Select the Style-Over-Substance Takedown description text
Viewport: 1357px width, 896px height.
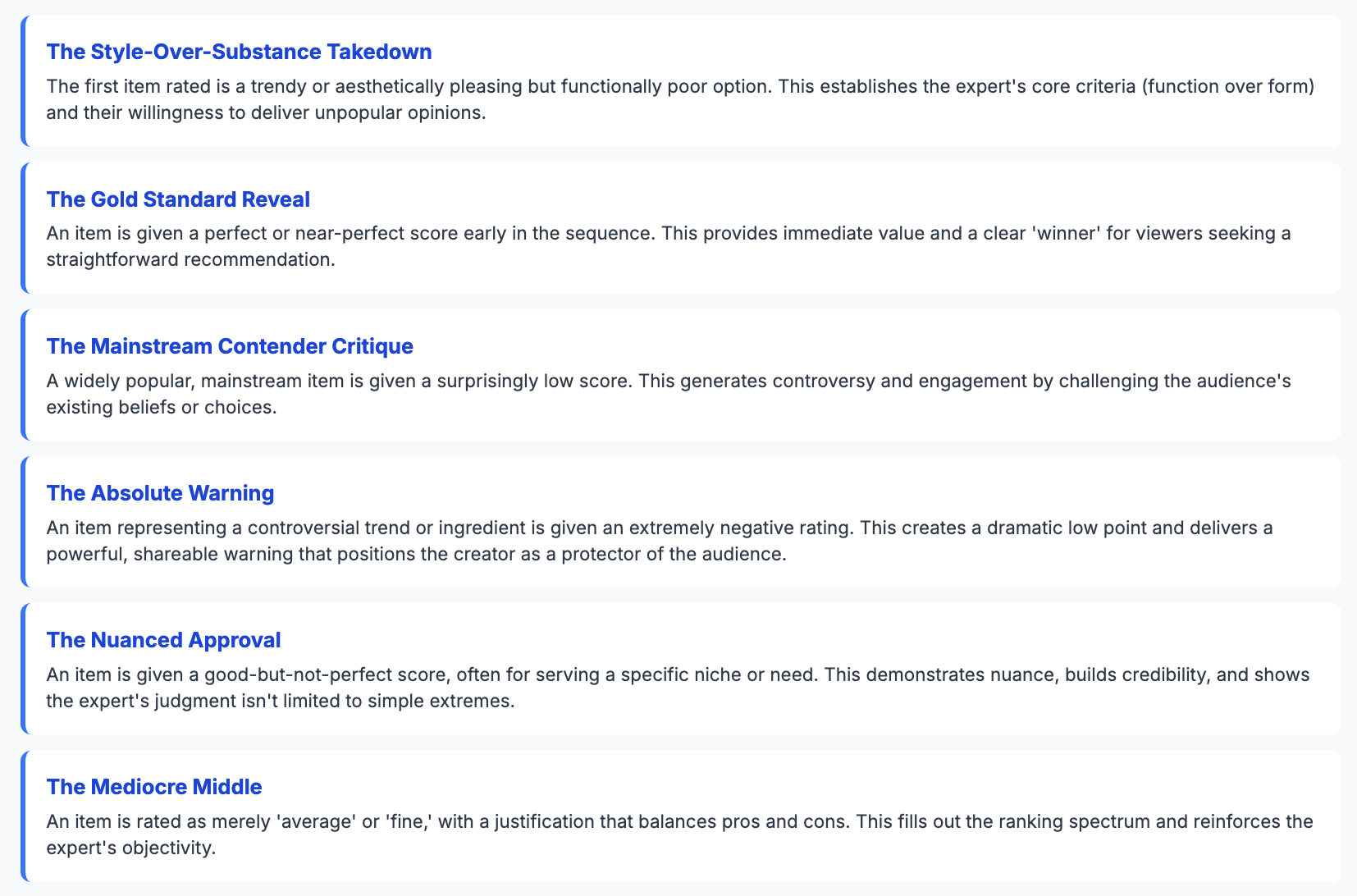coord(681,99)
